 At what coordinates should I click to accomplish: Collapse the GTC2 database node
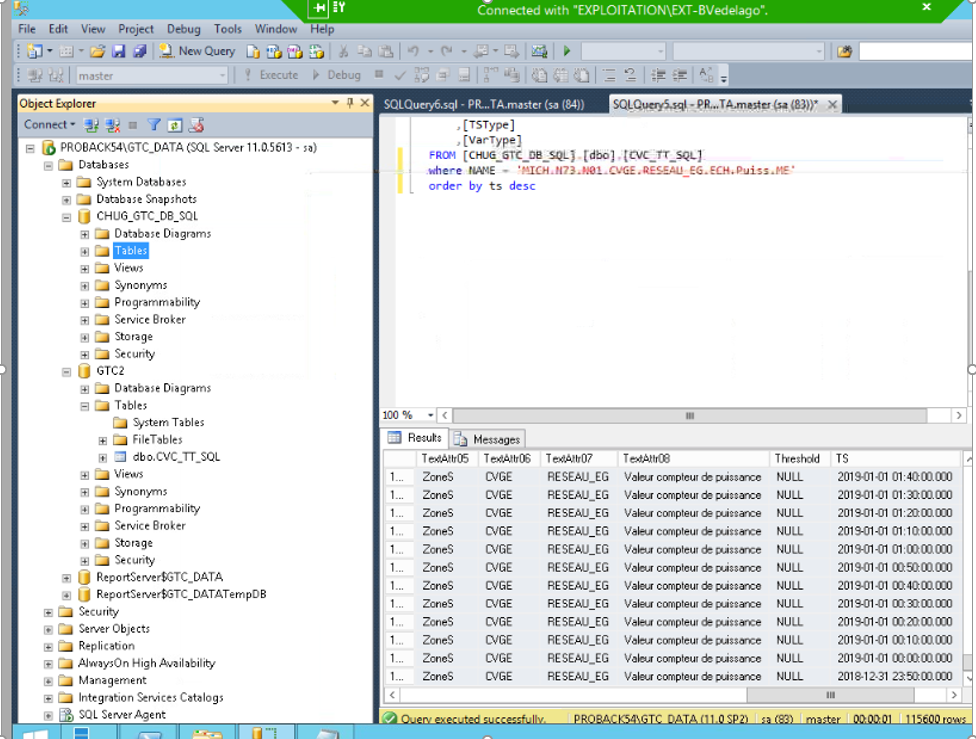coord(67,371)
